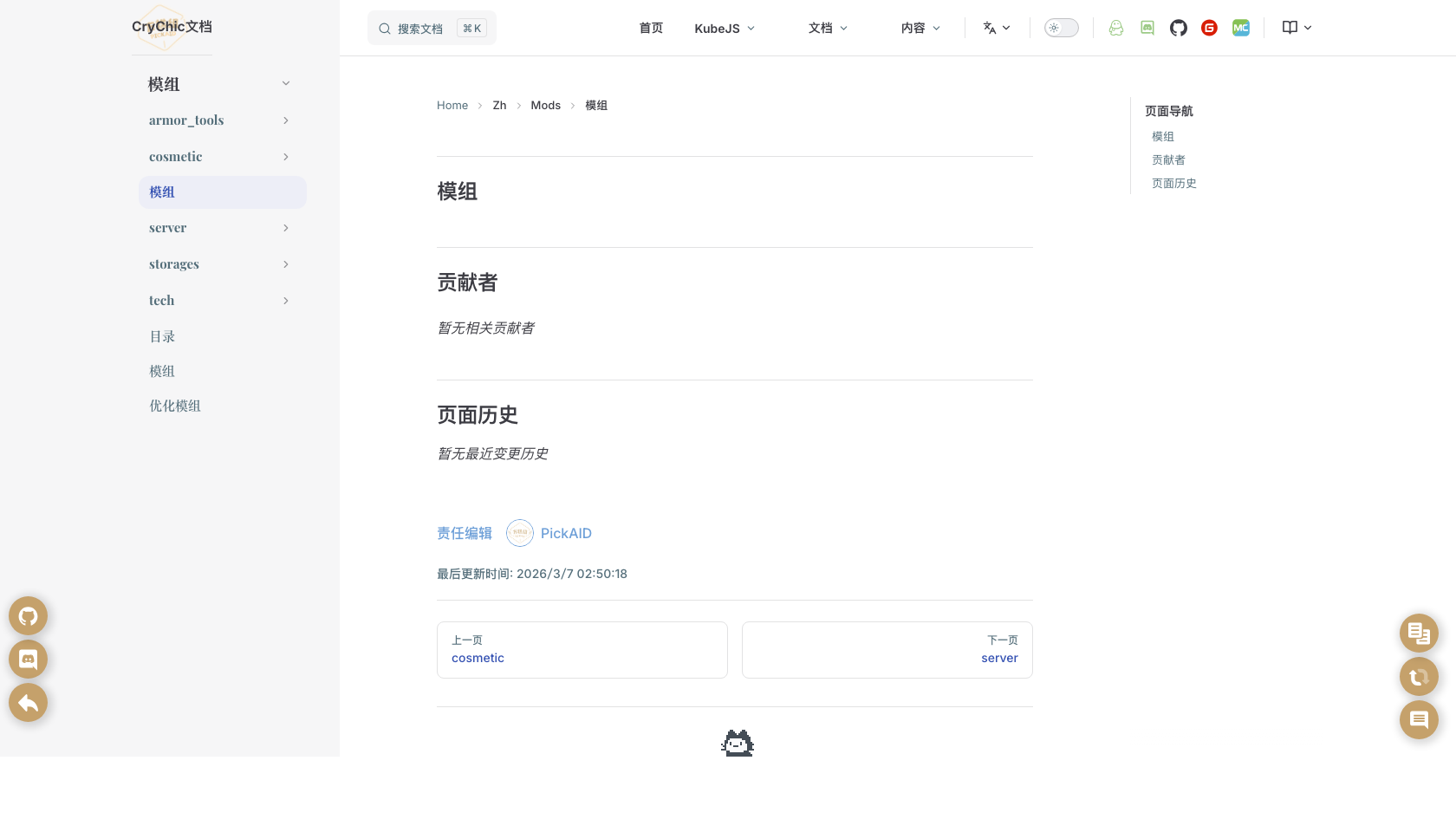Viewport: 1456px width, 832px height.
Task: Open the KubeJS dropdown menu
Action: click(x=725, y=28)
